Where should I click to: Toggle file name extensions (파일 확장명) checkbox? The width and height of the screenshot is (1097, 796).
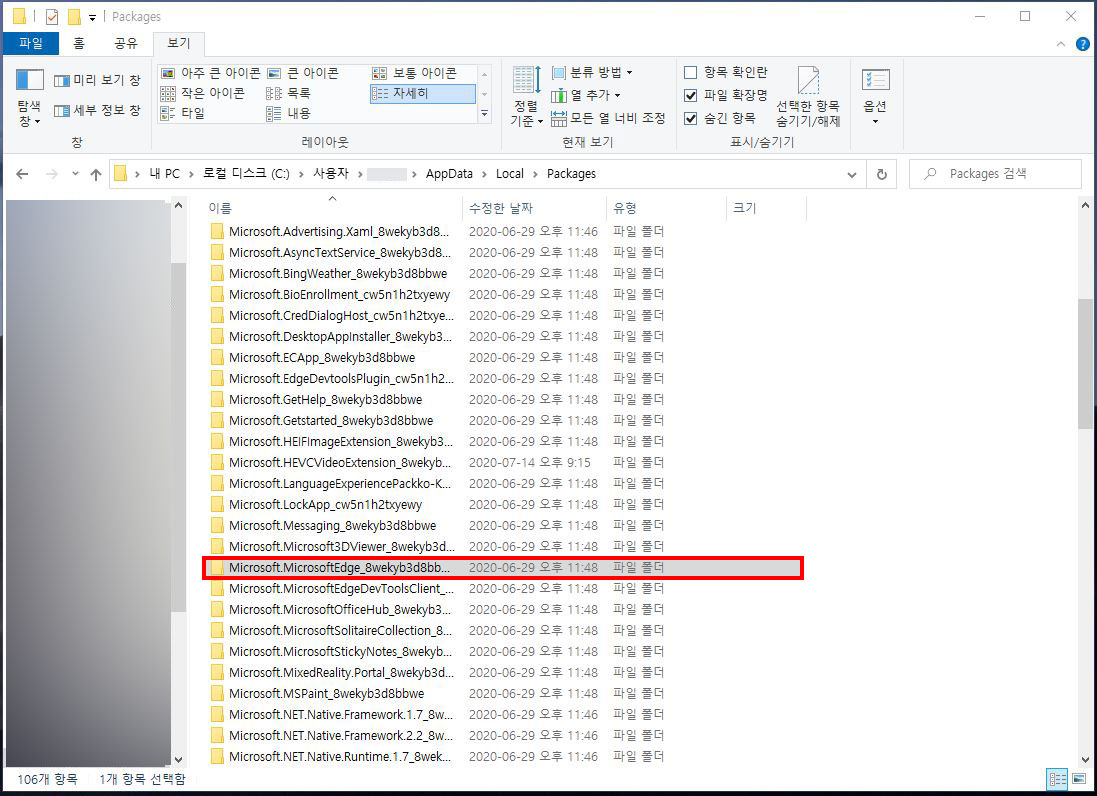coord(691,95)
